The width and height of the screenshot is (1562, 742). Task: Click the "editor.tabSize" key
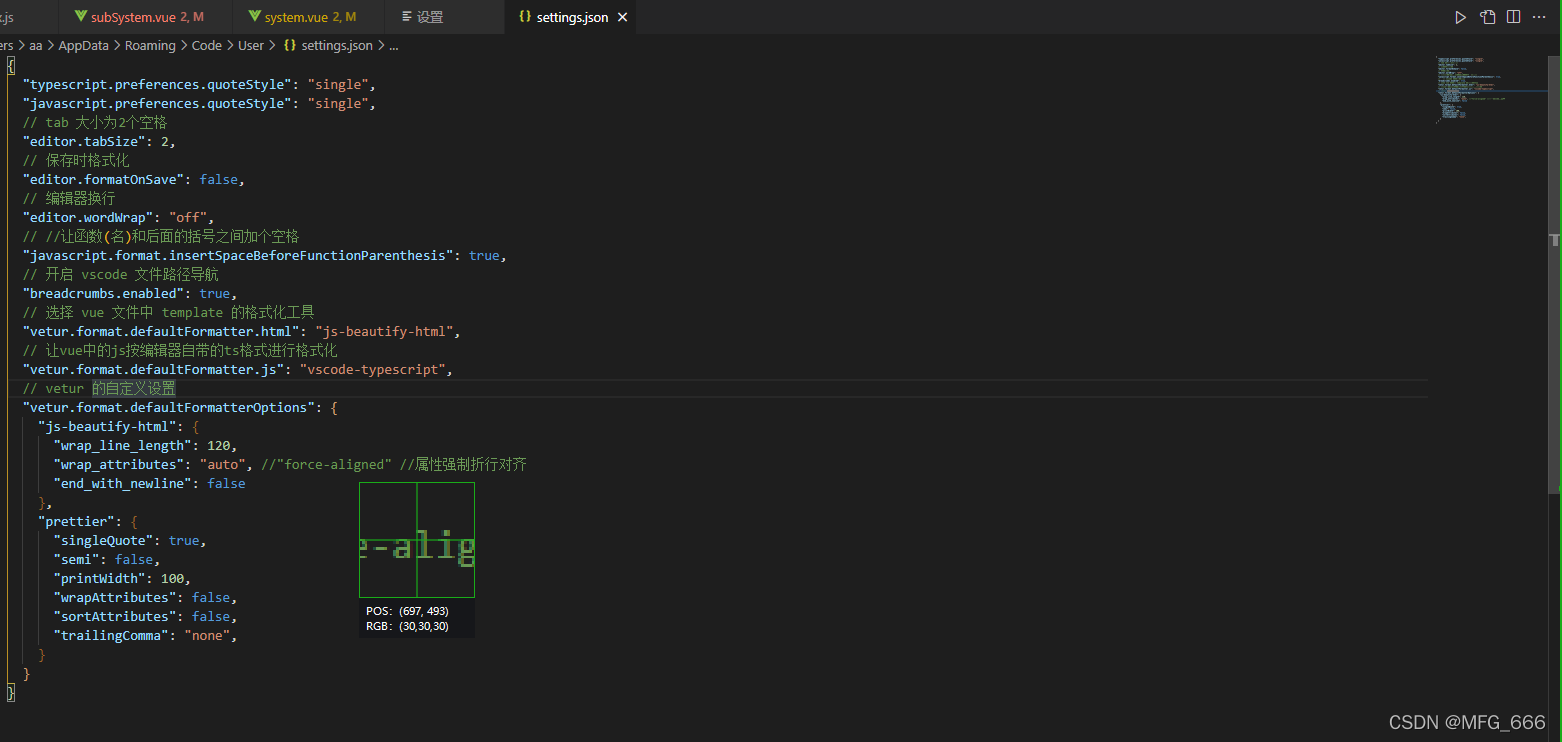(84, 141)
